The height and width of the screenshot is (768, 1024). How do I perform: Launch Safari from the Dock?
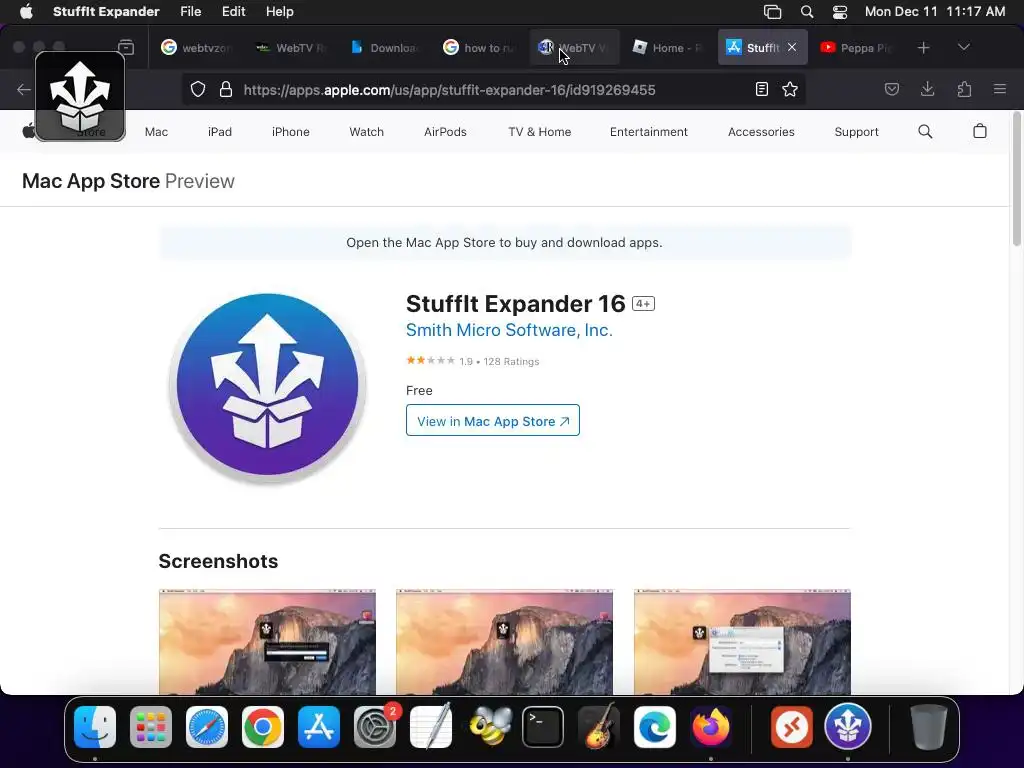207,727
